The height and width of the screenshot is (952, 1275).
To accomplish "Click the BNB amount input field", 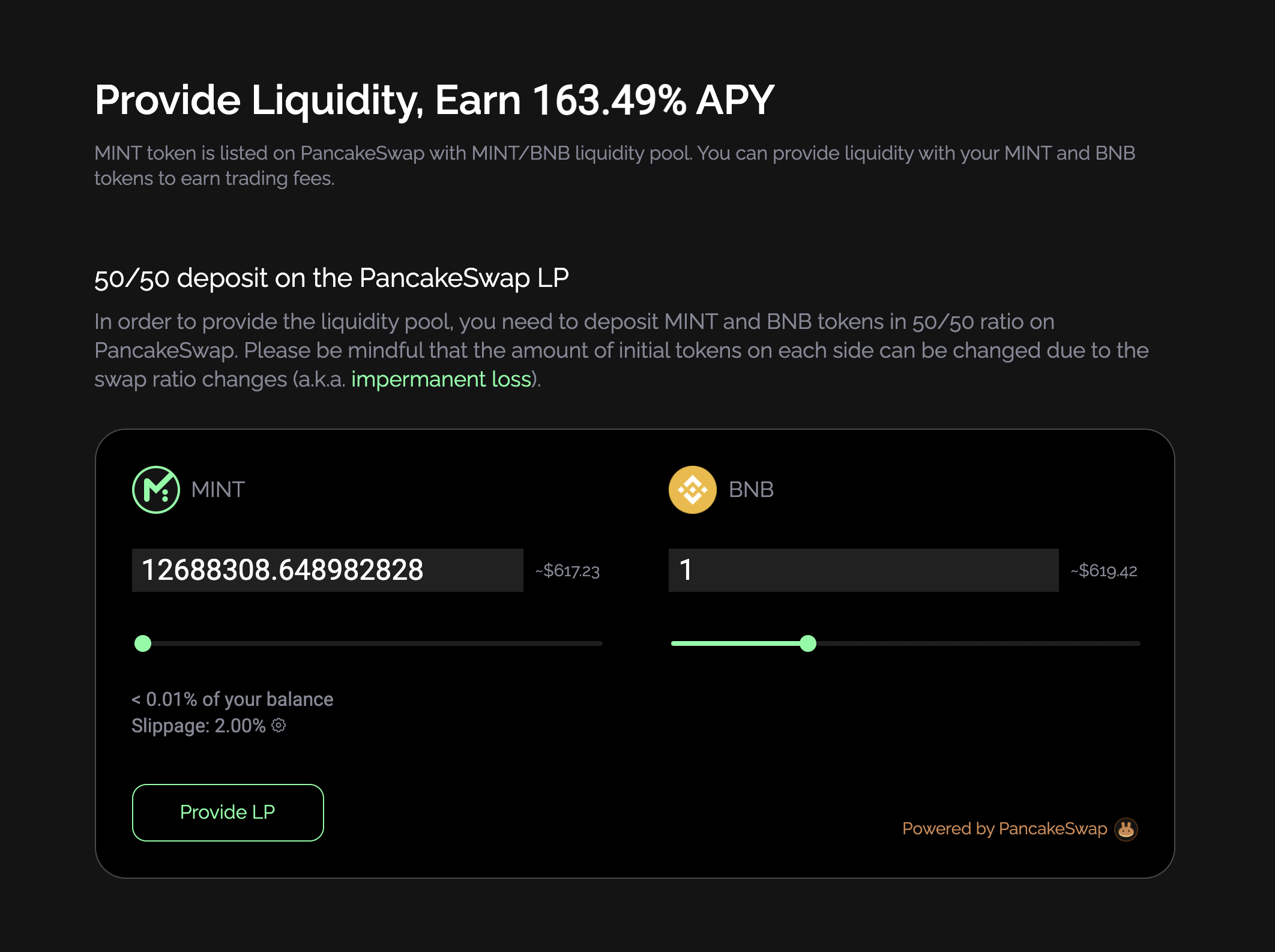I will (864, 570).
